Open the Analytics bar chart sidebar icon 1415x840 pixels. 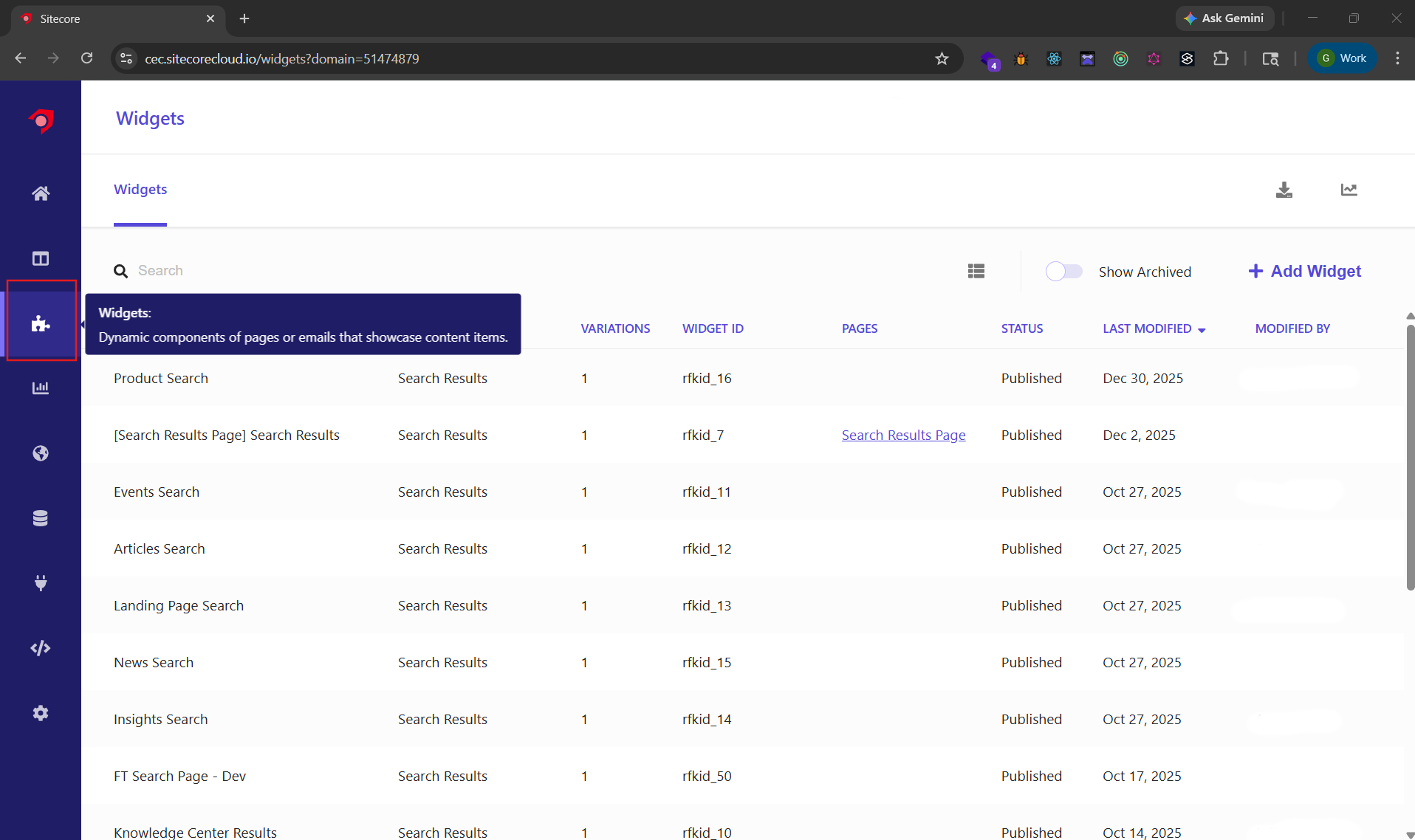point(41,388)
